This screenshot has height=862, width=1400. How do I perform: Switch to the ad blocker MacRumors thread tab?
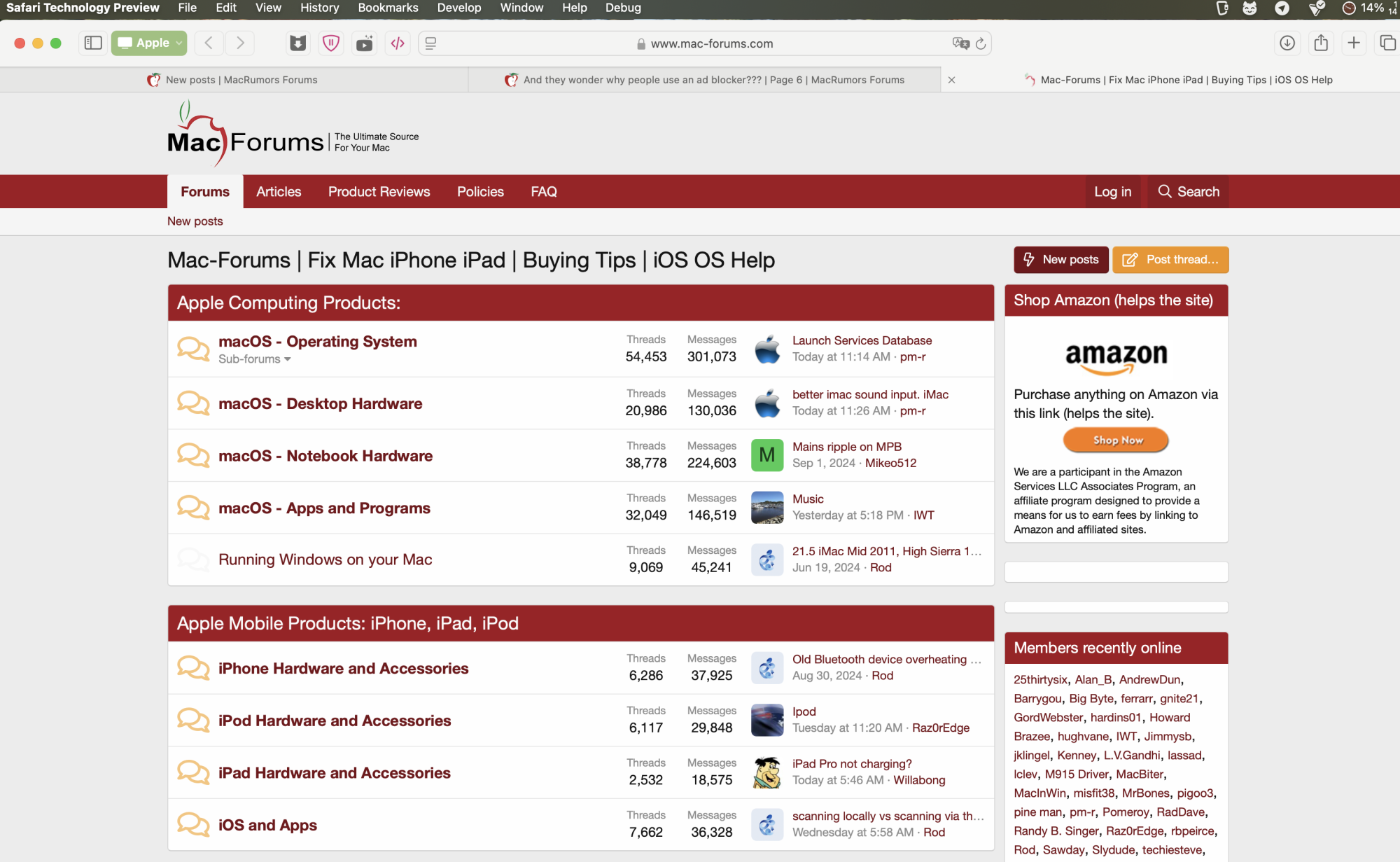(x=705, y=80)
